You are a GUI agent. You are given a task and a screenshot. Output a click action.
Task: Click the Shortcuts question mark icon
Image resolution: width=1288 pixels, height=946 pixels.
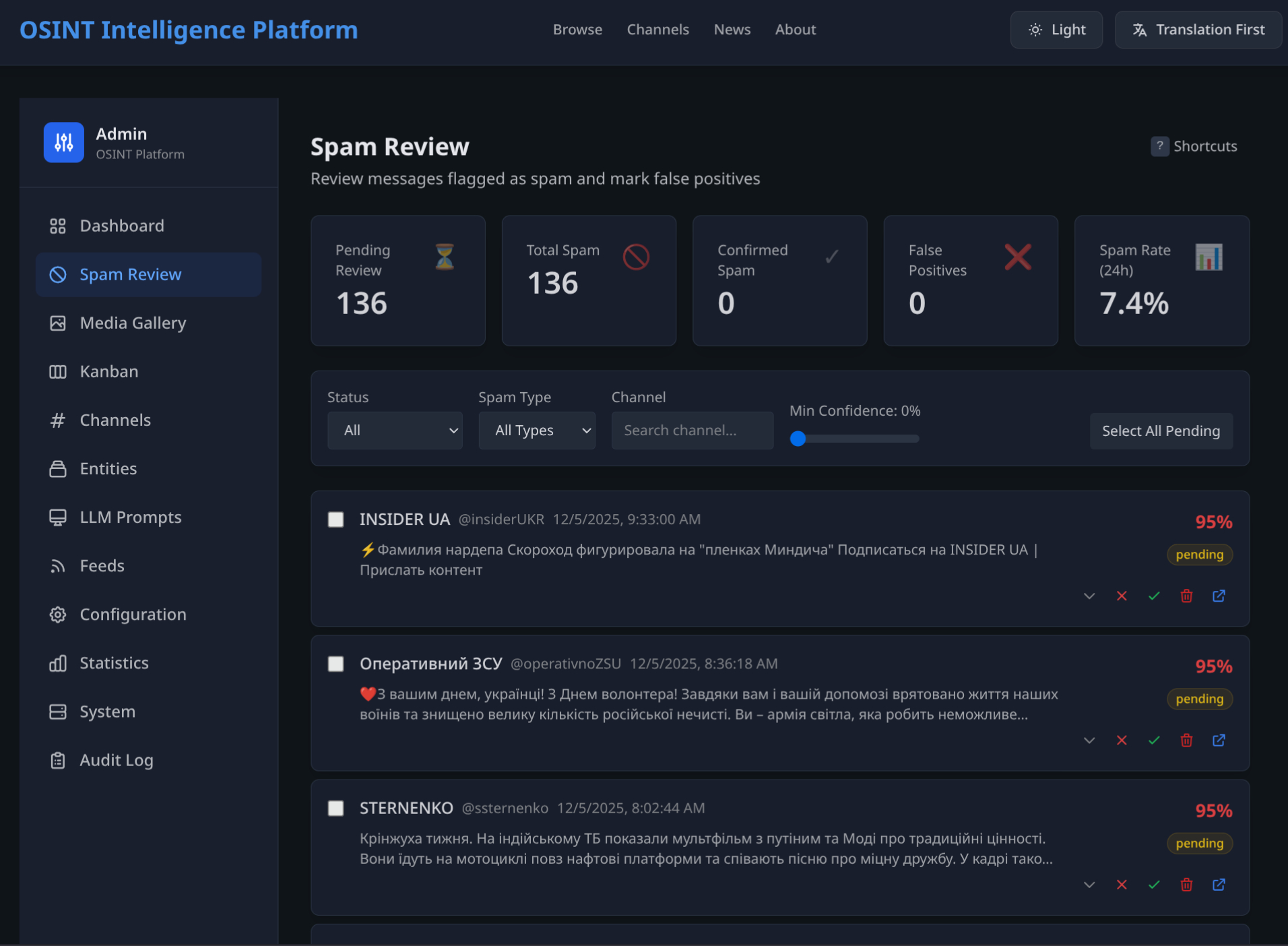tap(1159, 146)
